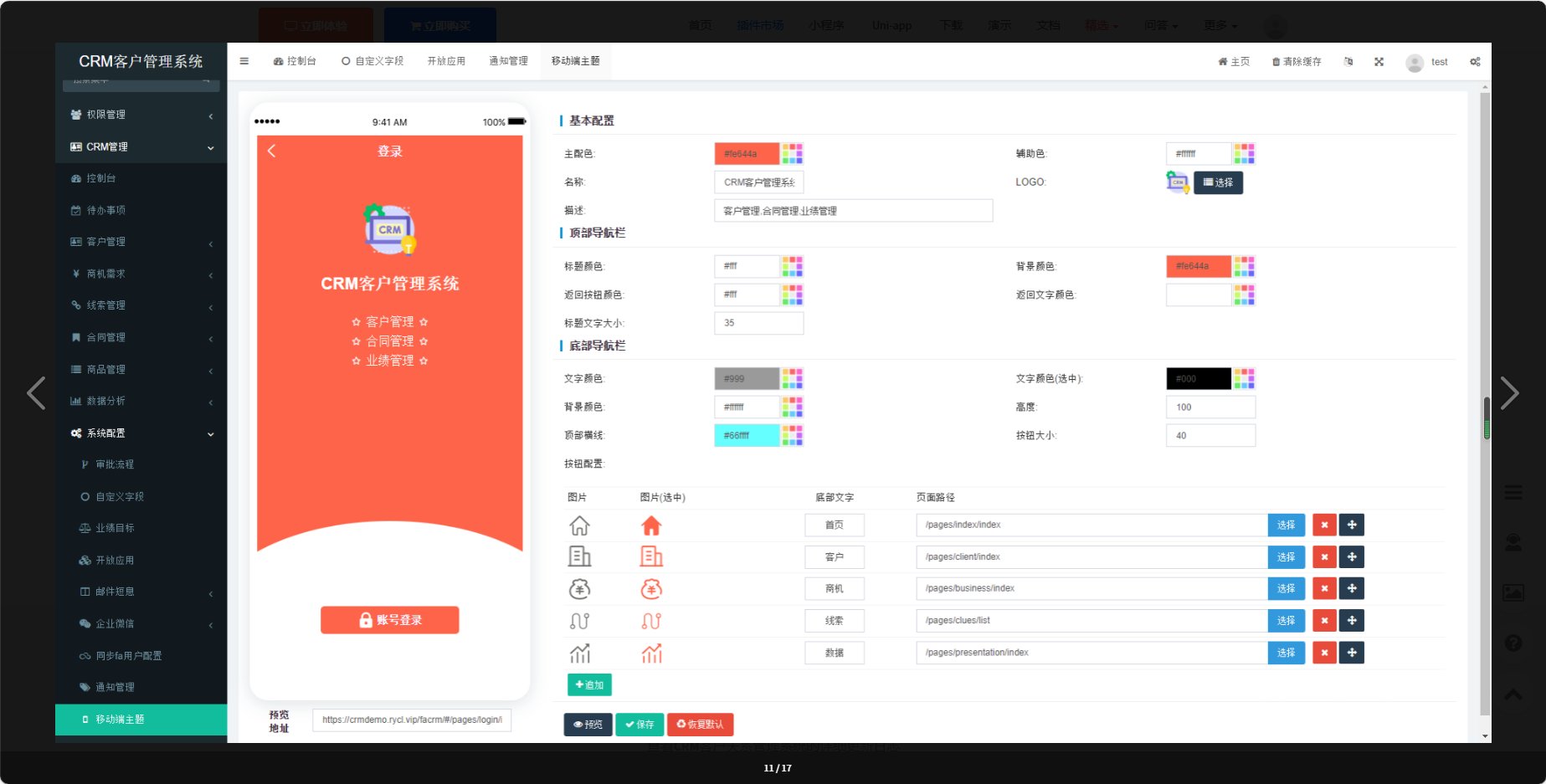Click the 清除缓存 trash icon

[x=1274, y=61]
